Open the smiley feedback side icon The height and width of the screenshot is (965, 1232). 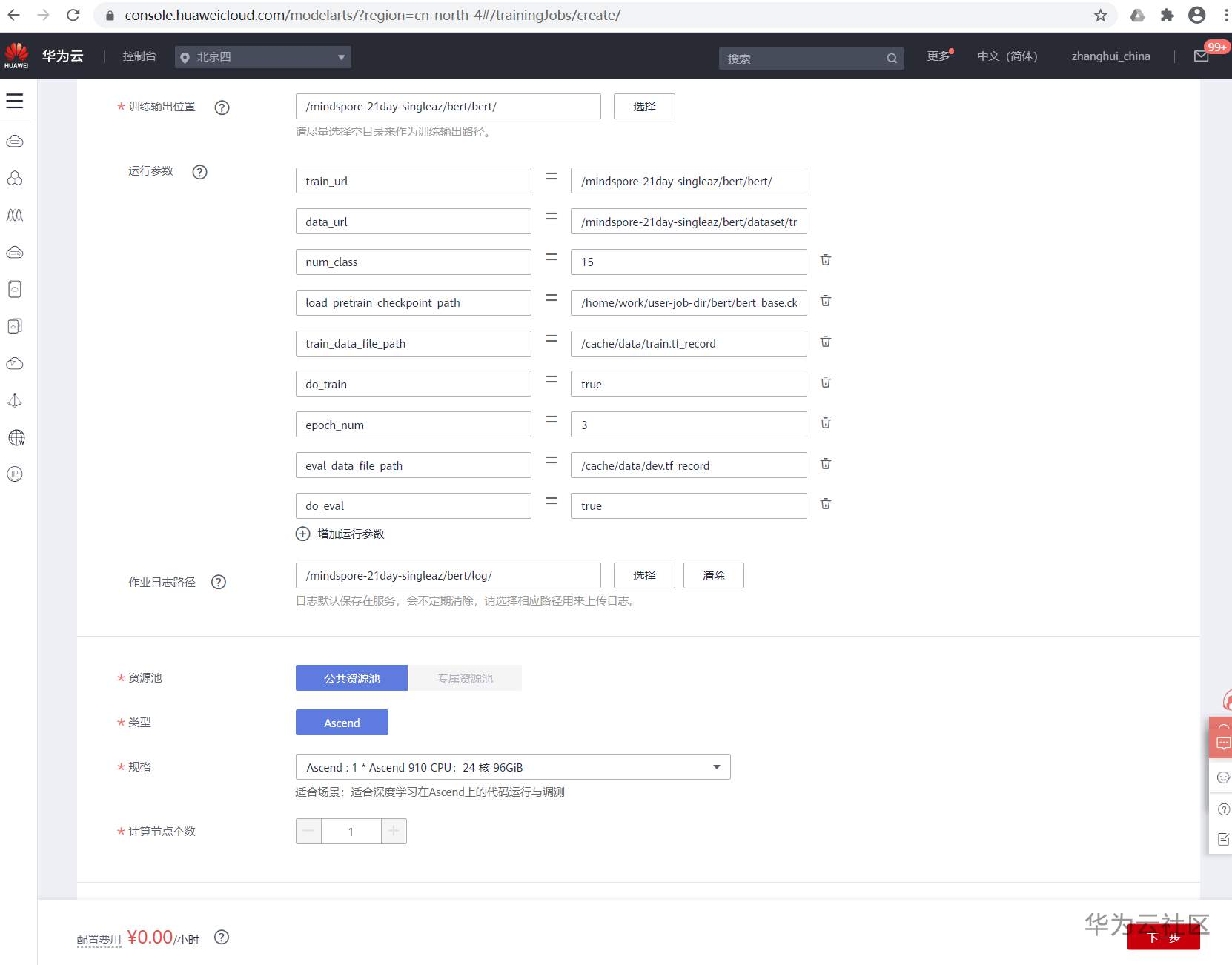pos(1223,777)
